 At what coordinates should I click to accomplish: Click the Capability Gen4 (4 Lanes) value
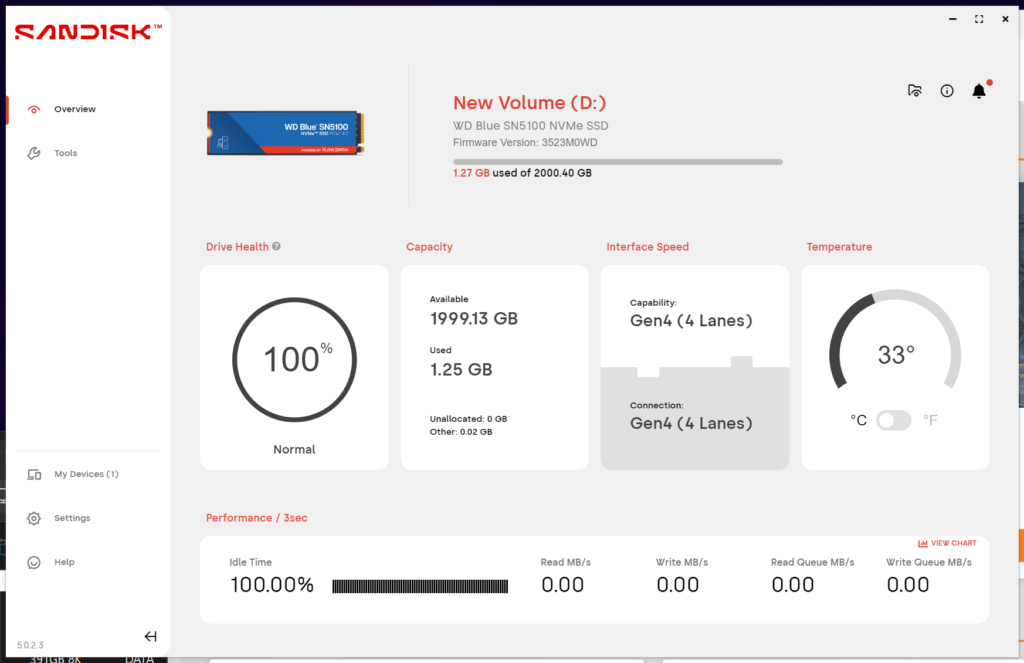click(x=691, y=321)
